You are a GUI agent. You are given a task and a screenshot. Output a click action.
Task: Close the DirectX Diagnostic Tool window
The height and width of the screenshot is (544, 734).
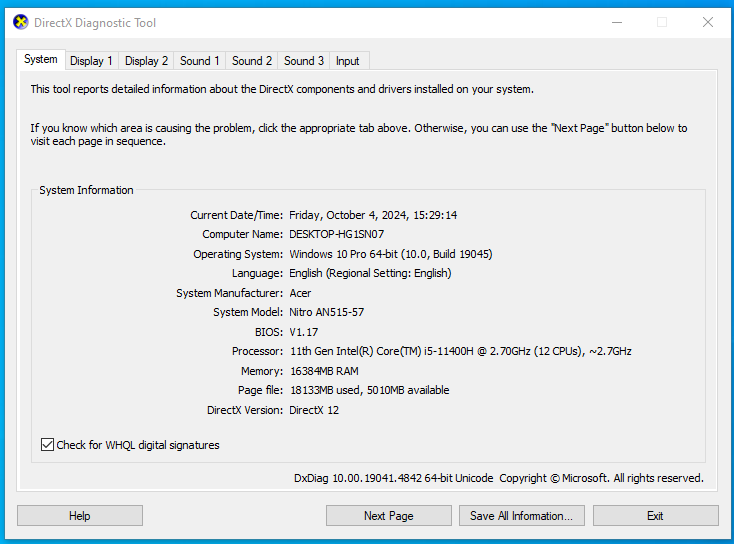[x=708, y=22]
